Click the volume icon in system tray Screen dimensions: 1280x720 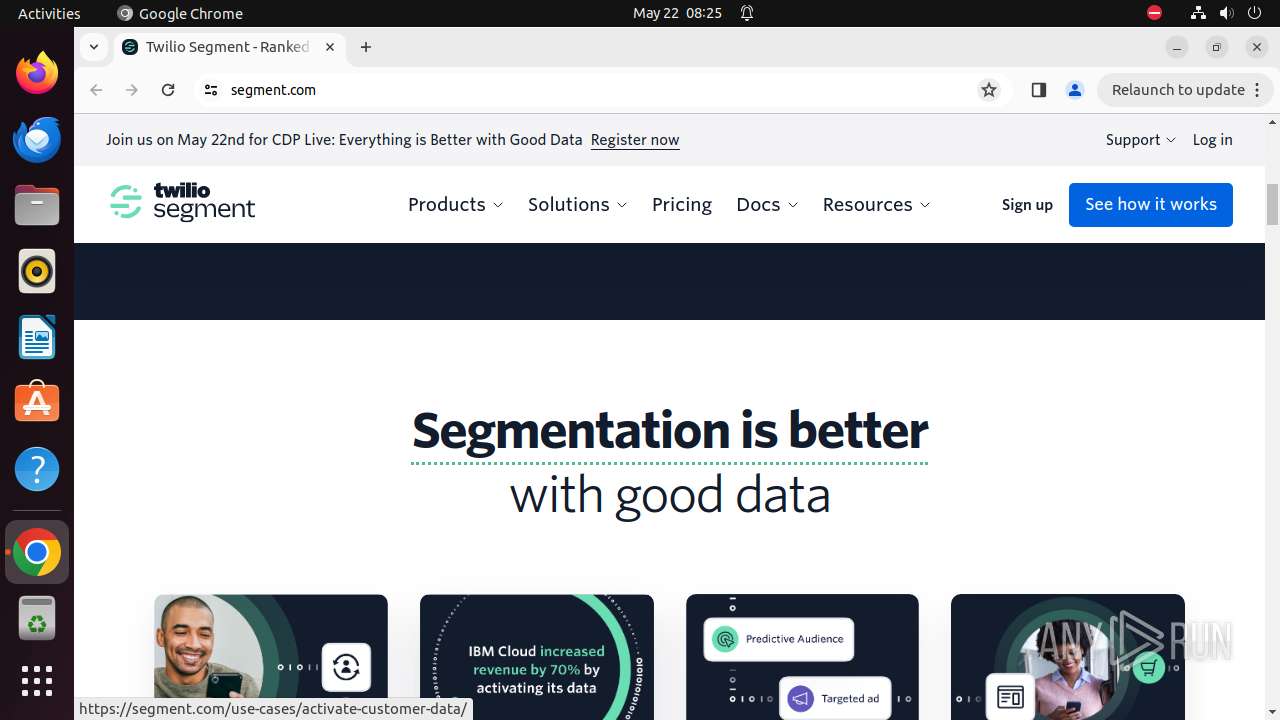[x=1226, y=13]
